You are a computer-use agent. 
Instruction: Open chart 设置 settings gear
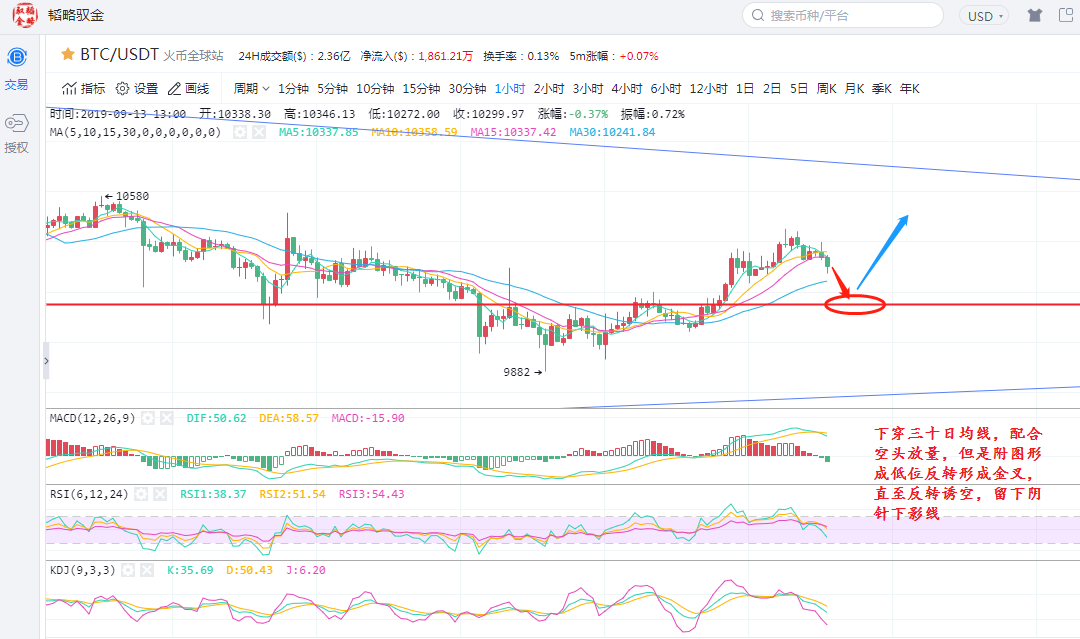click(x=137, y=88)
